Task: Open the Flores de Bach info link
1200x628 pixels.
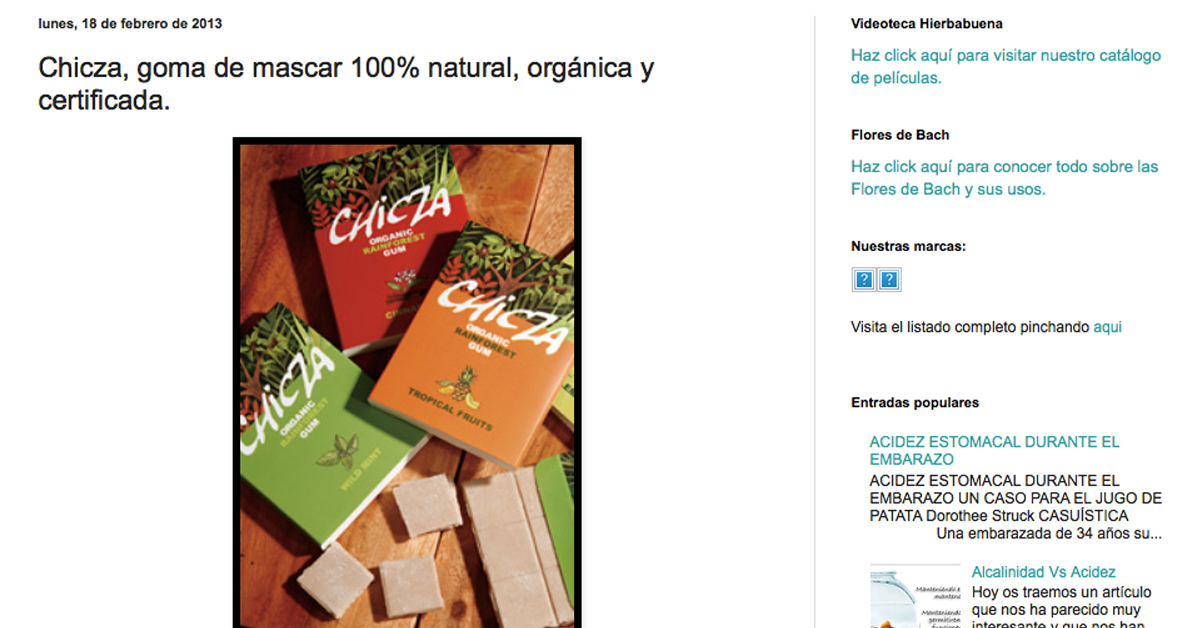Action: (x=1005, y=177)
